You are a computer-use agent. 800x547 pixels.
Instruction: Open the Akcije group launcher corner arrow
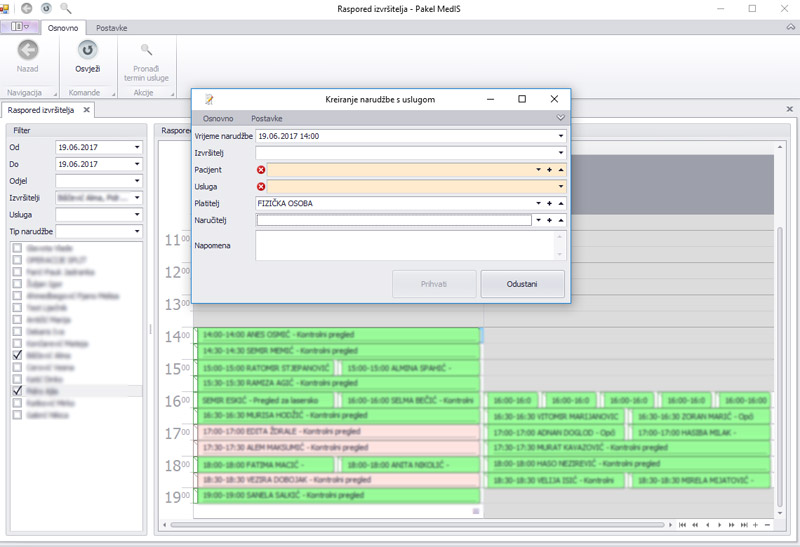click(172, 94)
